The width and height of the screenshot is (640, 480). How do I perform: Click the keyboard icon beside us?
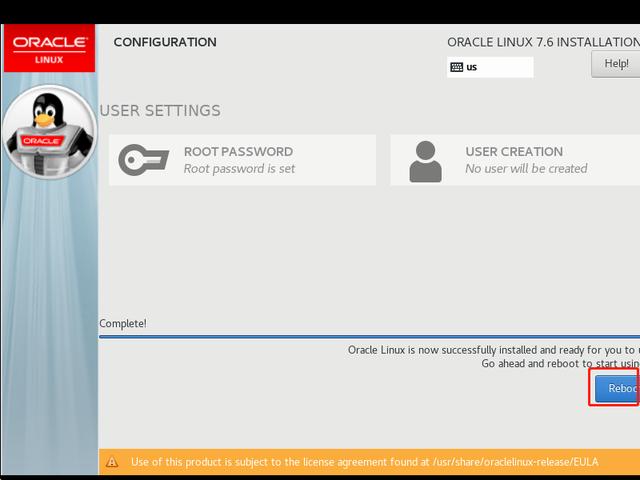click(456, 67)
